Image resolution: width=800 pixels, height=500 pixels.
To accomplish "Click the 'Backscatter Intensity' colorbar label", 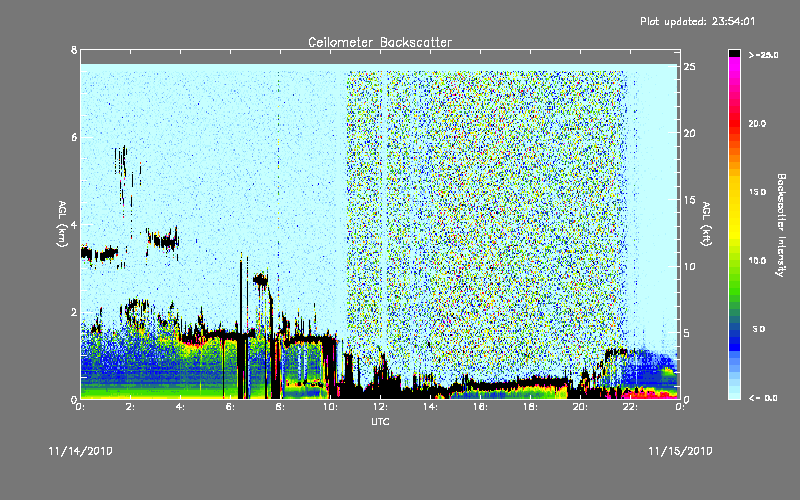I will pyautogui.click(x=781, y=225).
